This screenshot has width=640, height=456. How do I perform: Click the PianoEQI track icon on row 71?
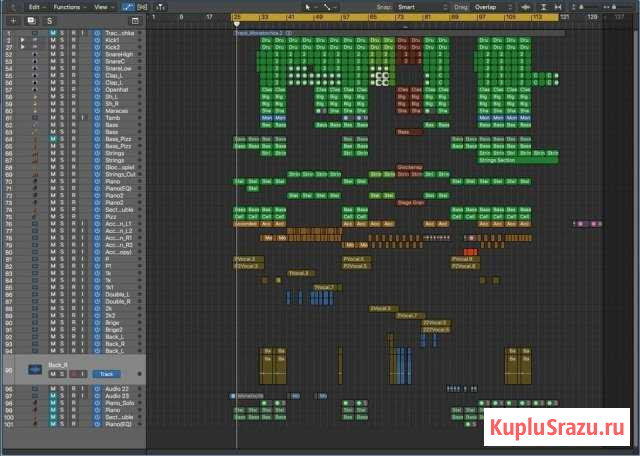click(35, 188)
